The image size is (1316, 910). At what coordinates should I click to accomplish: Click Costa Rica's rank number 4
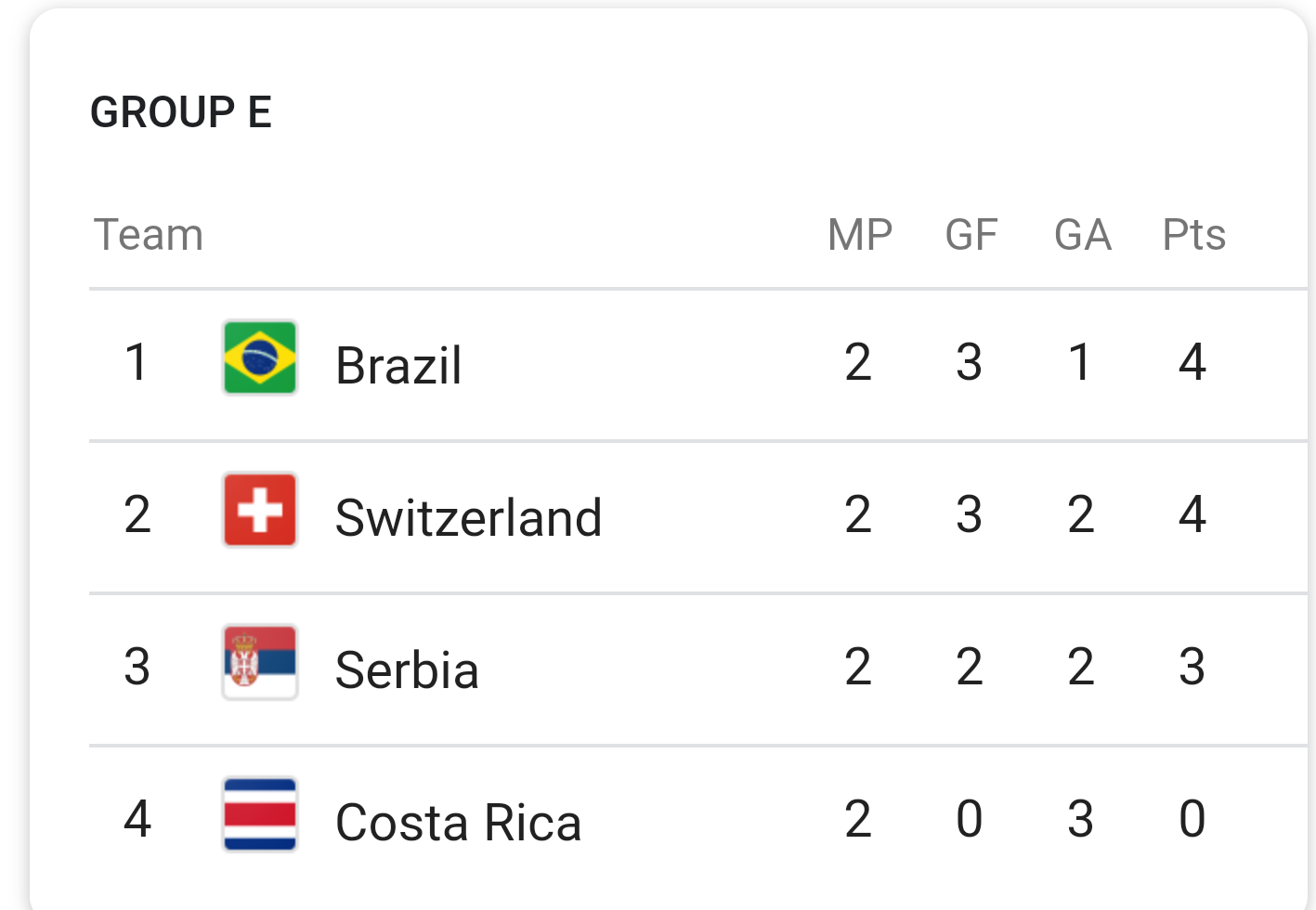[x=137, y=818]
